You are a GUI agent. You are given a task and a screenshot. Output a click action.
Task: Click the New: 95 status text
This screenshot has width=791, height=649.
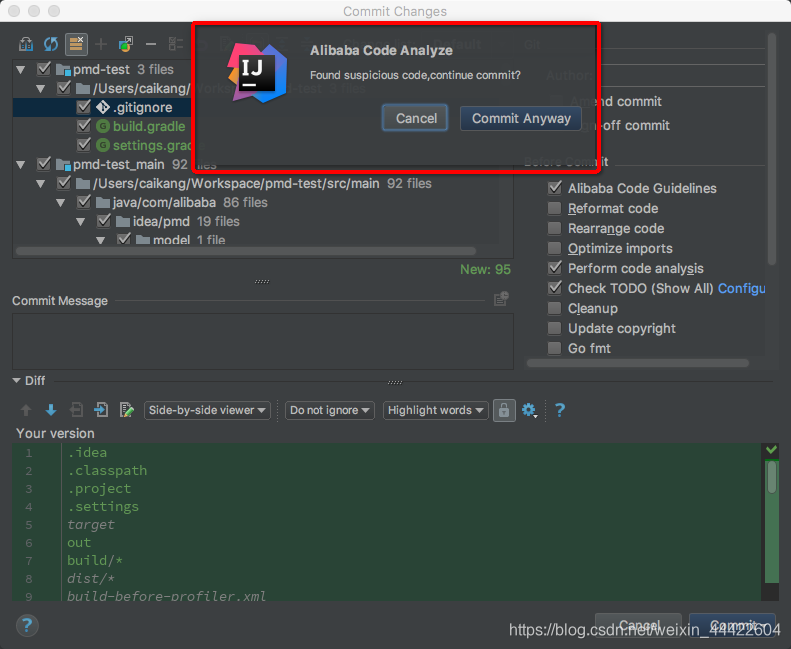(485, 269)
